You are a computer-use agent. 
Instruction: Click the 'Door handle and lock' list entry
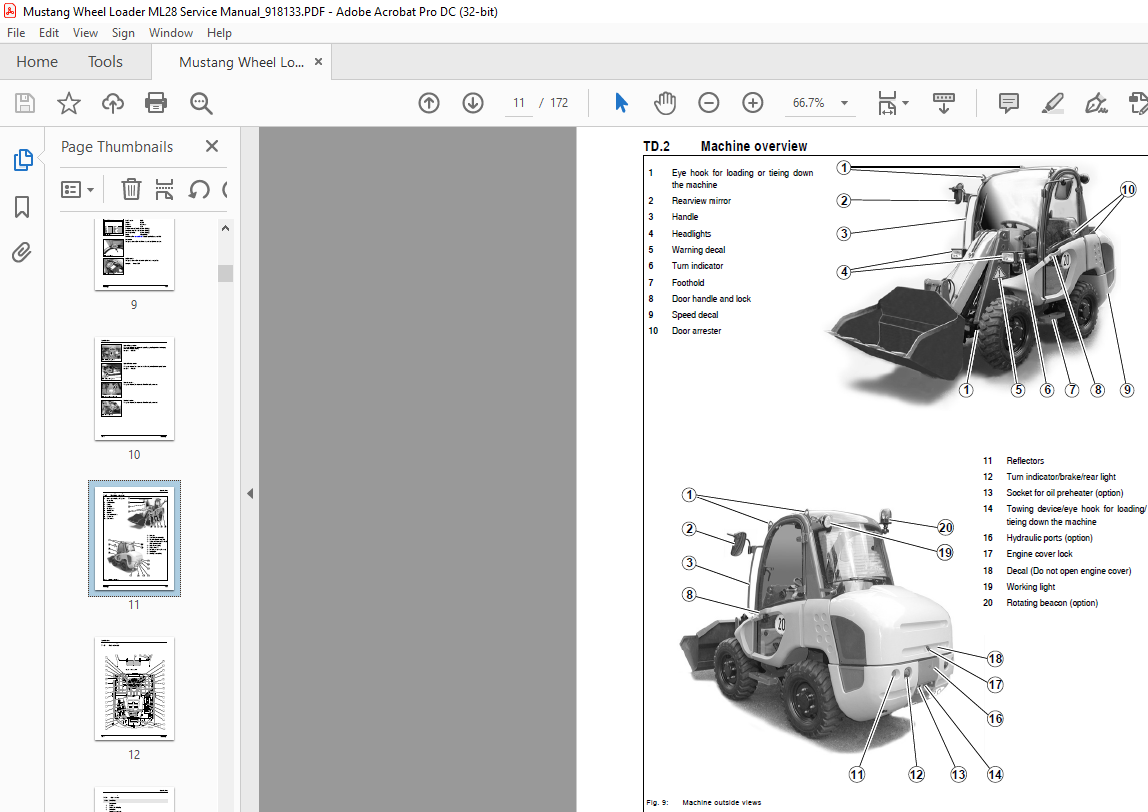711,299
